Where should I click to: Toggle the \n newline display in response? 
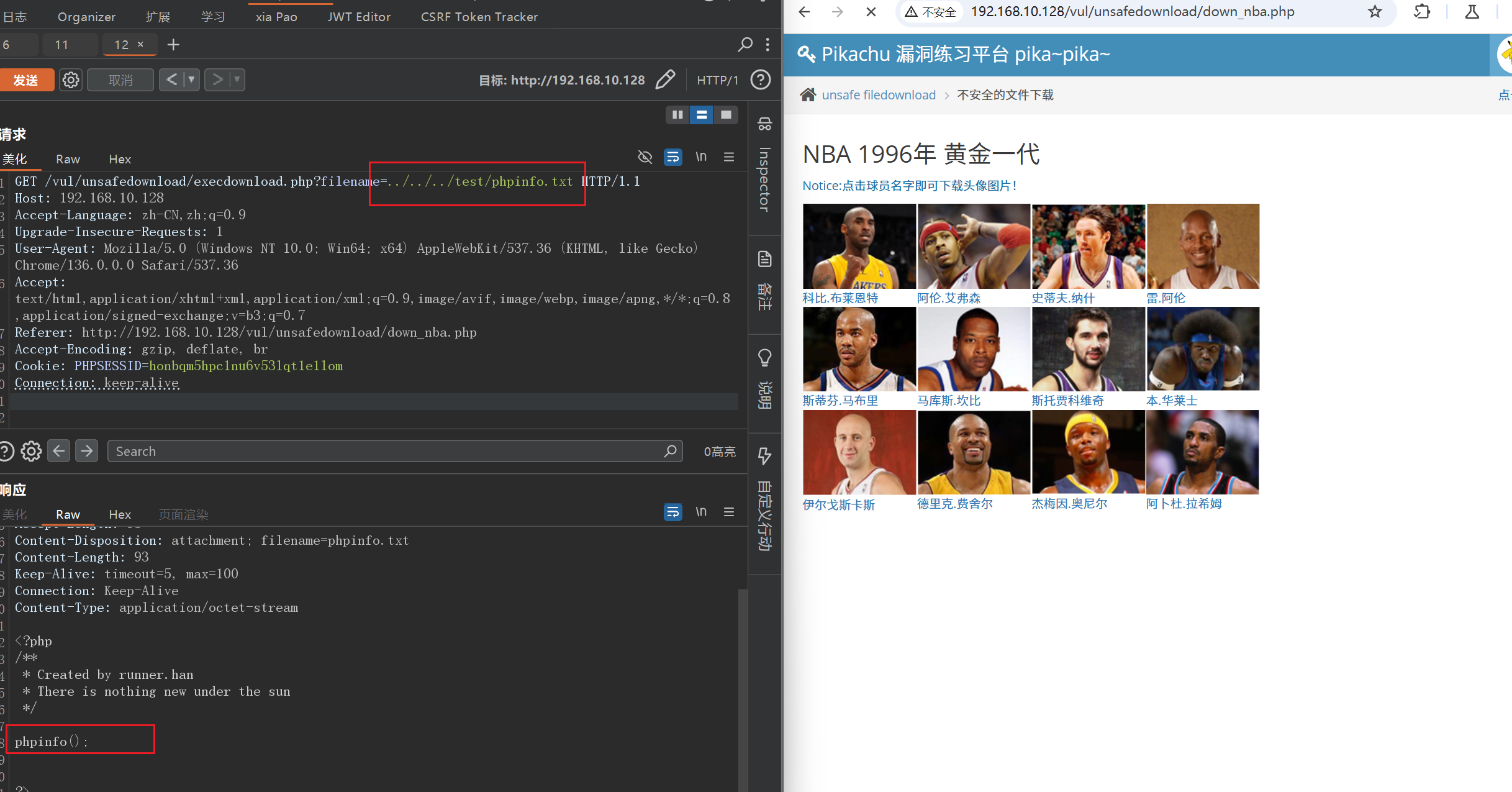pos(701,512)
